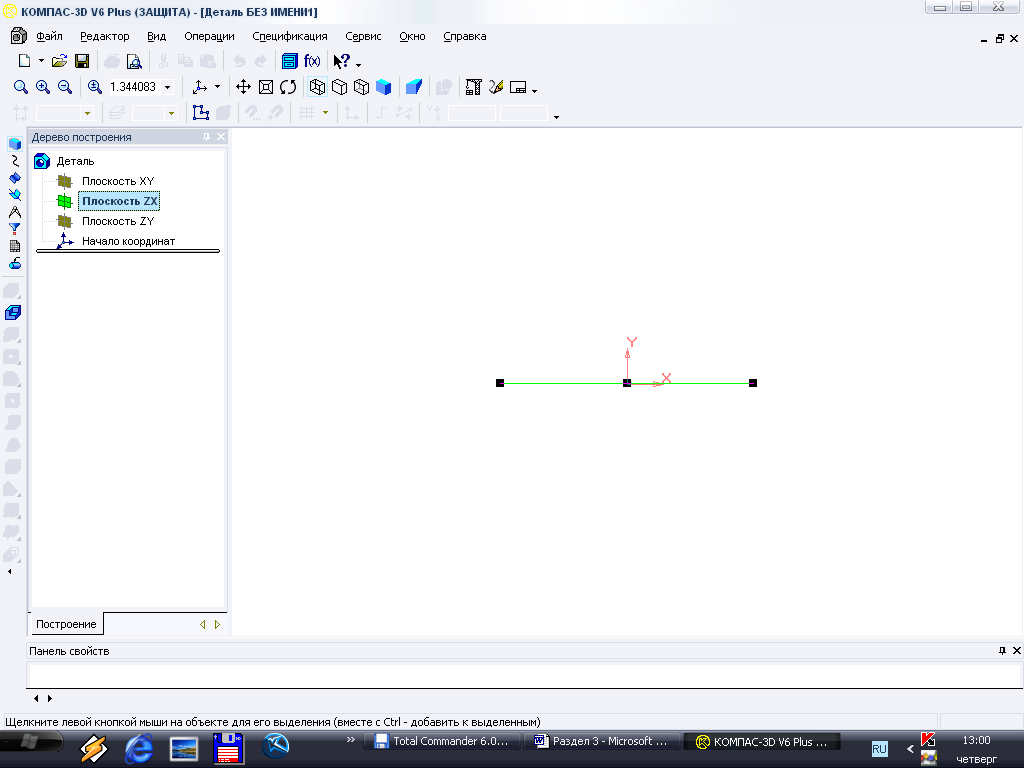Viewport: 1024px width, 768px height.
Task: Open print preview from the toolbar
Action: (x=134, y=61)
